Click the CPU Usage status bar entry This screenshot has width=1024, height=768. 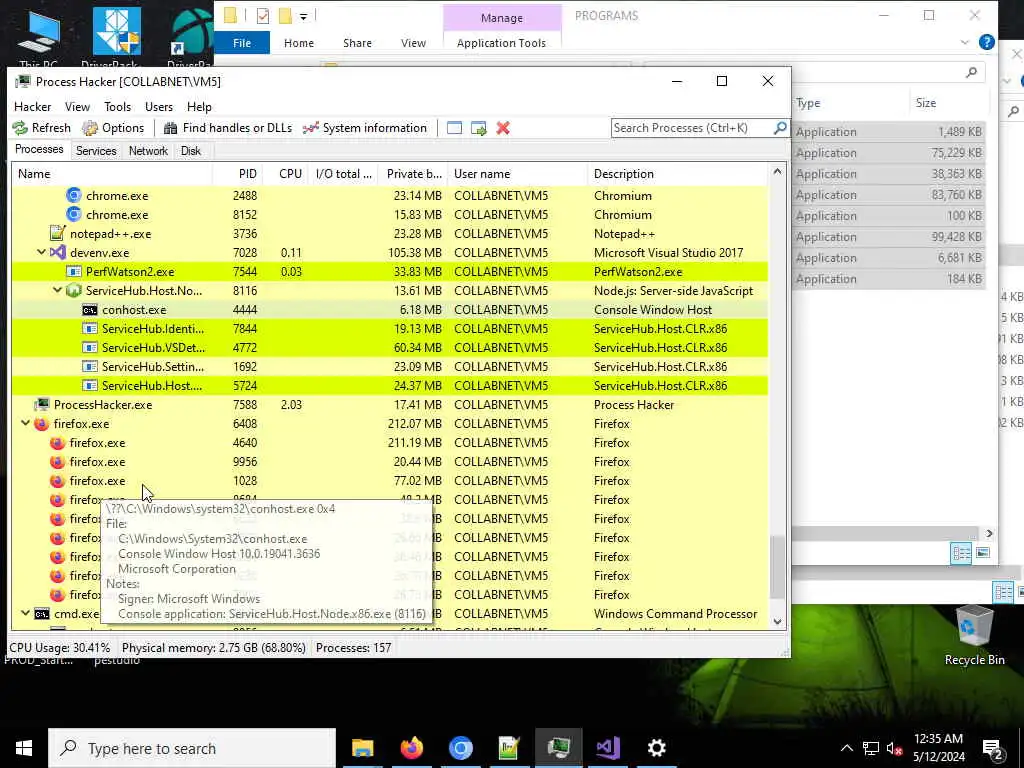click(59, 648)
